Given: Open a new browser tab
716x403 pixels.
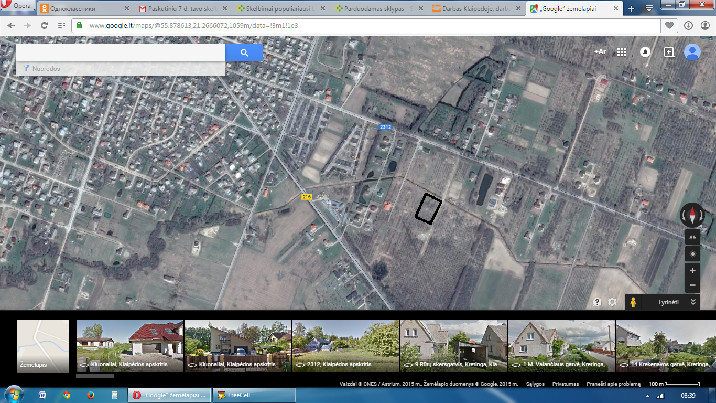Looking at the screenshot, I should tap(630, 7).
